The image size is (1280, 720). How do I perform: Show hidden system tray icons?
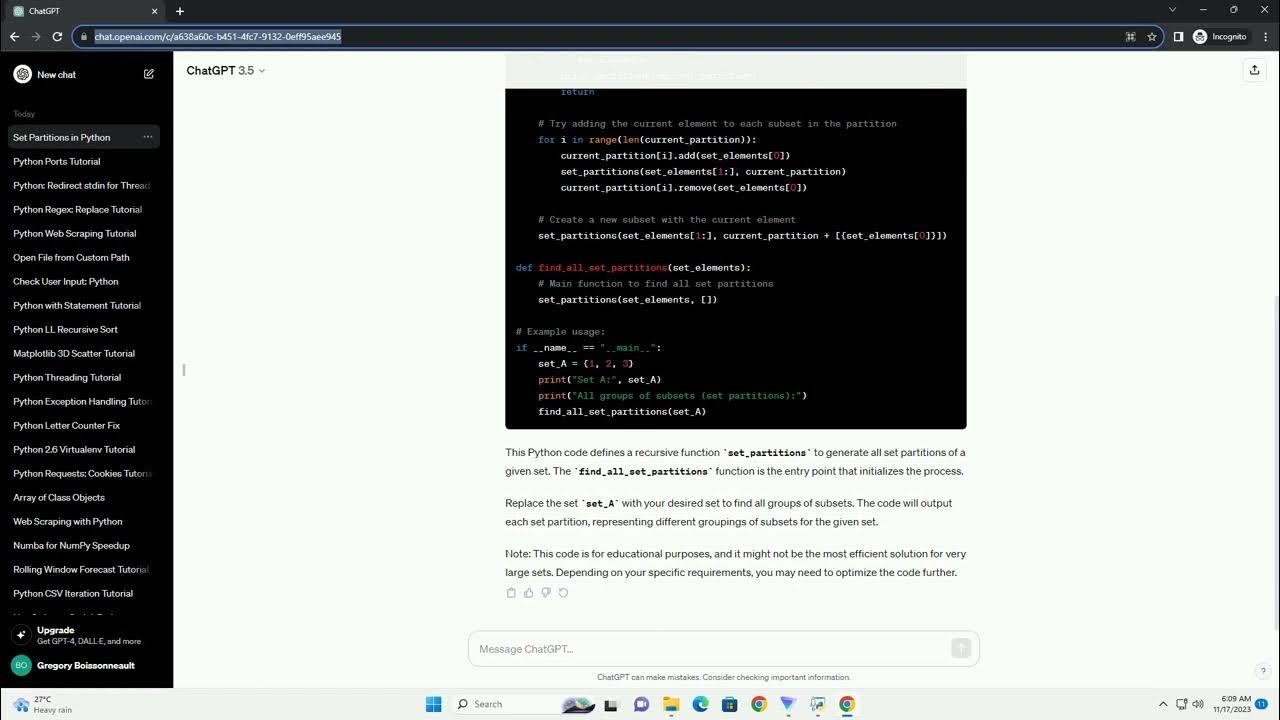(1162, 704)
